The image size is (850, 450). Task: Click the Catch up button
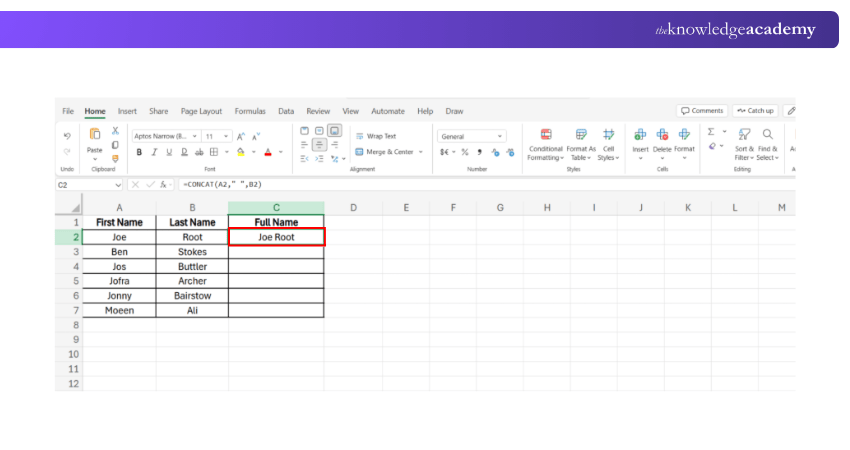pos(755,111)
